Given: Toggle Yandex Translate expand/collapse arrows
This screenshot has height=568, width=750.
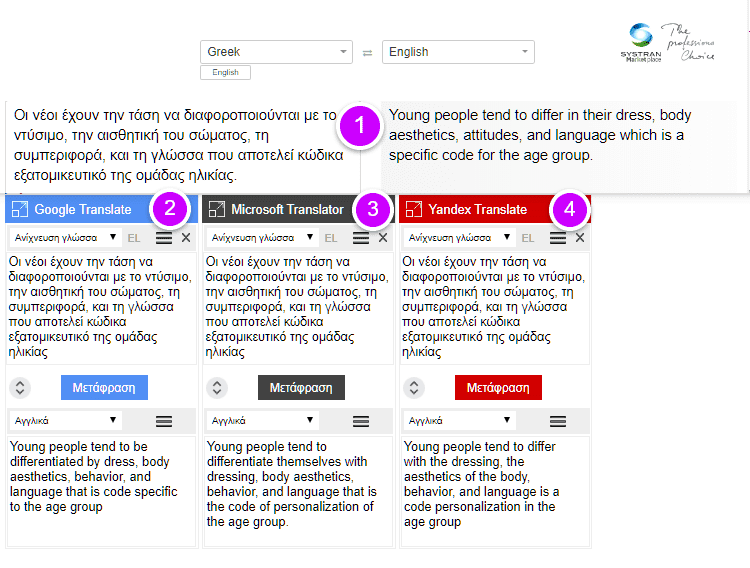Looking at the screenshot, I should tap(414, 388).
